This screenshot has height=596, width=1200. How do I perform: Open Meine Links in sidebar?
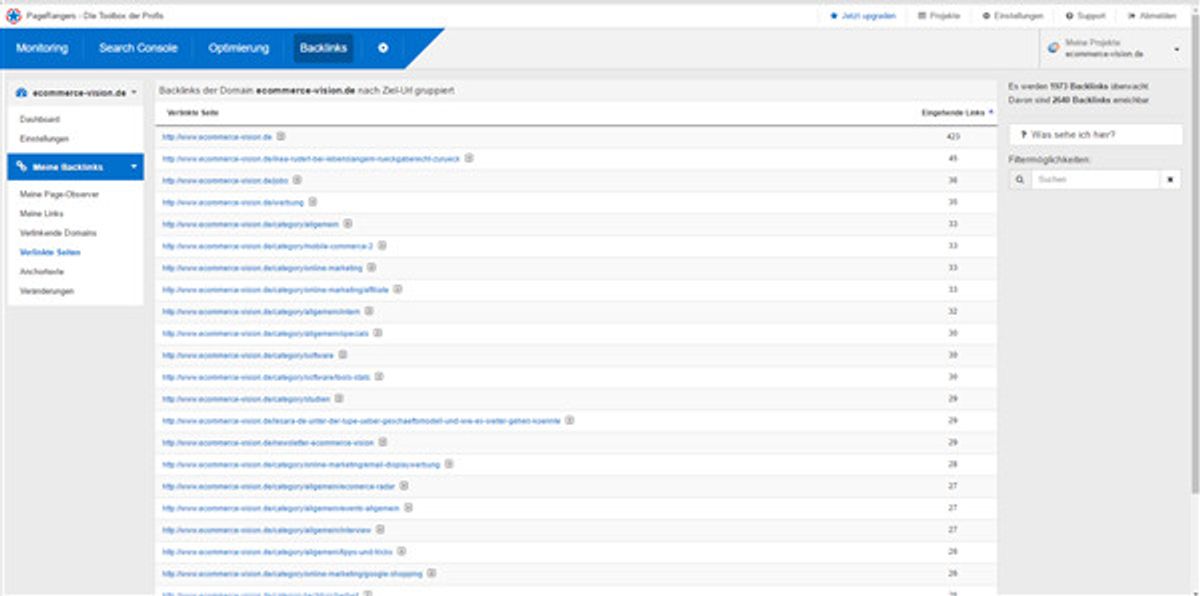pyautogui.click(x=41, y=214)
